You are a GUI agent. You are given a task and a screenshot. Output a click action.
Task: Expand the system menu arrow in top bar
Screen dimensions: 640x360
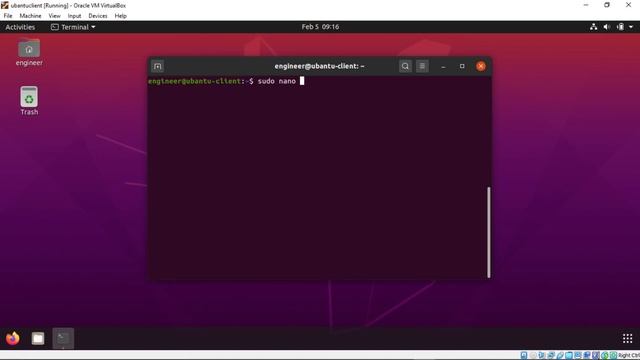pos(631,27)
